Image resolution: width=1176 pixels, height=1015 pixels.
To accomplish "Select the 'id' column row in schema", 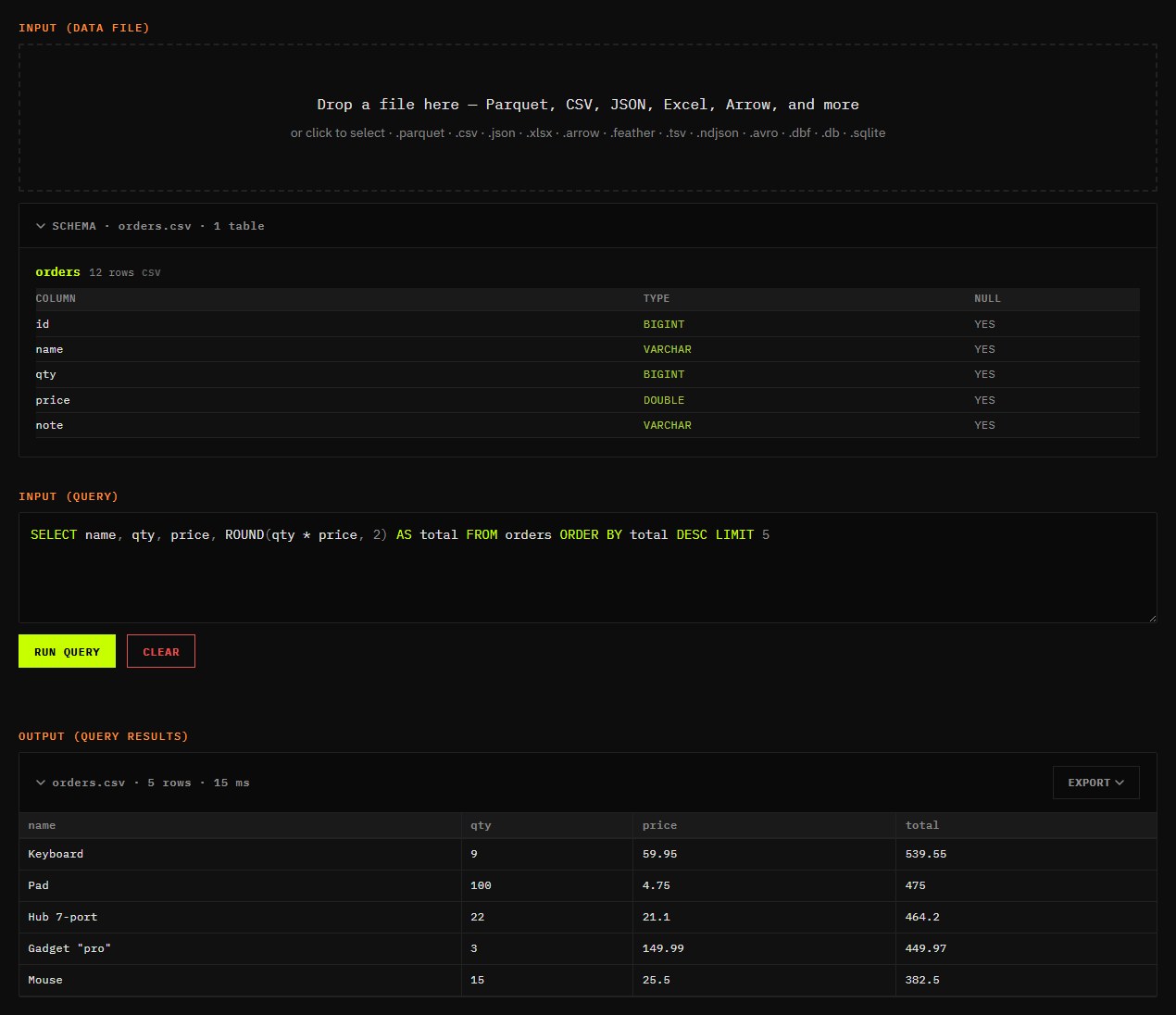I will 587,324.
